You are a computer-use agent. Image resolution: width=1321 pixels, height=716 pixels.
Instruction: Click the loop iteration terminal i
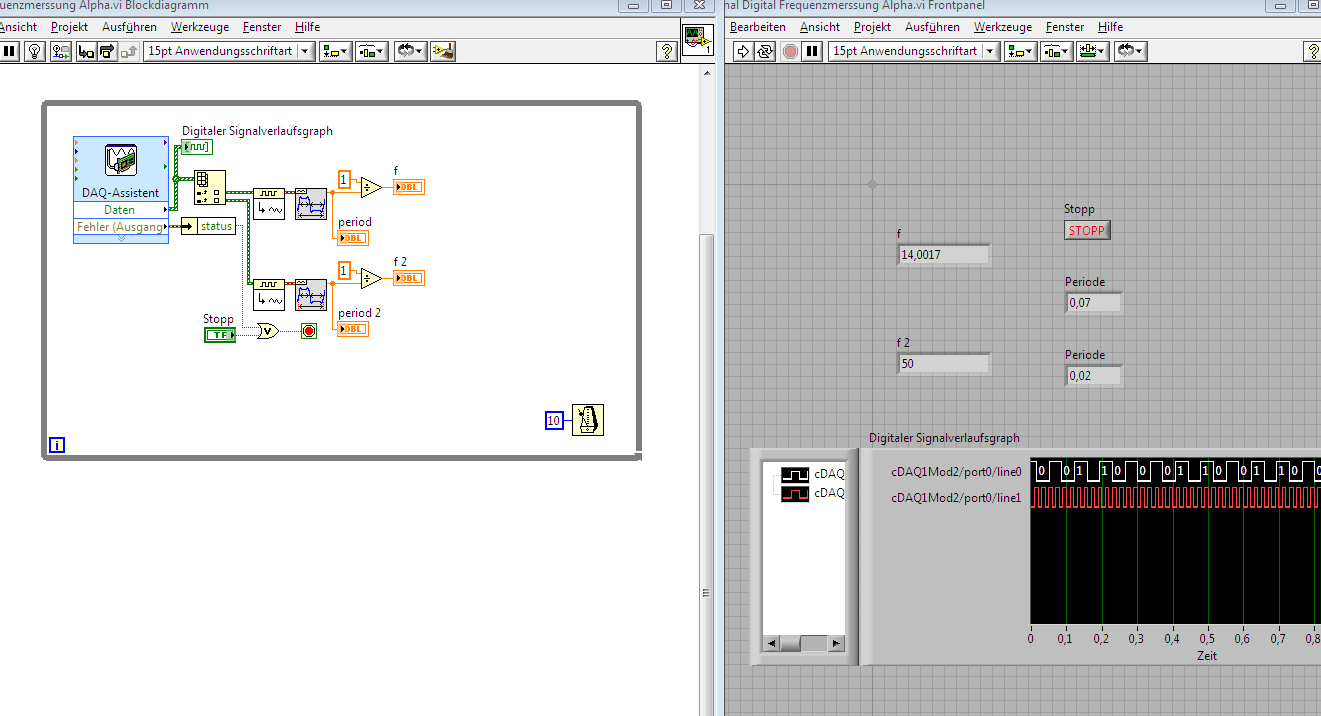pyautogui.click(x=57, y=446)
